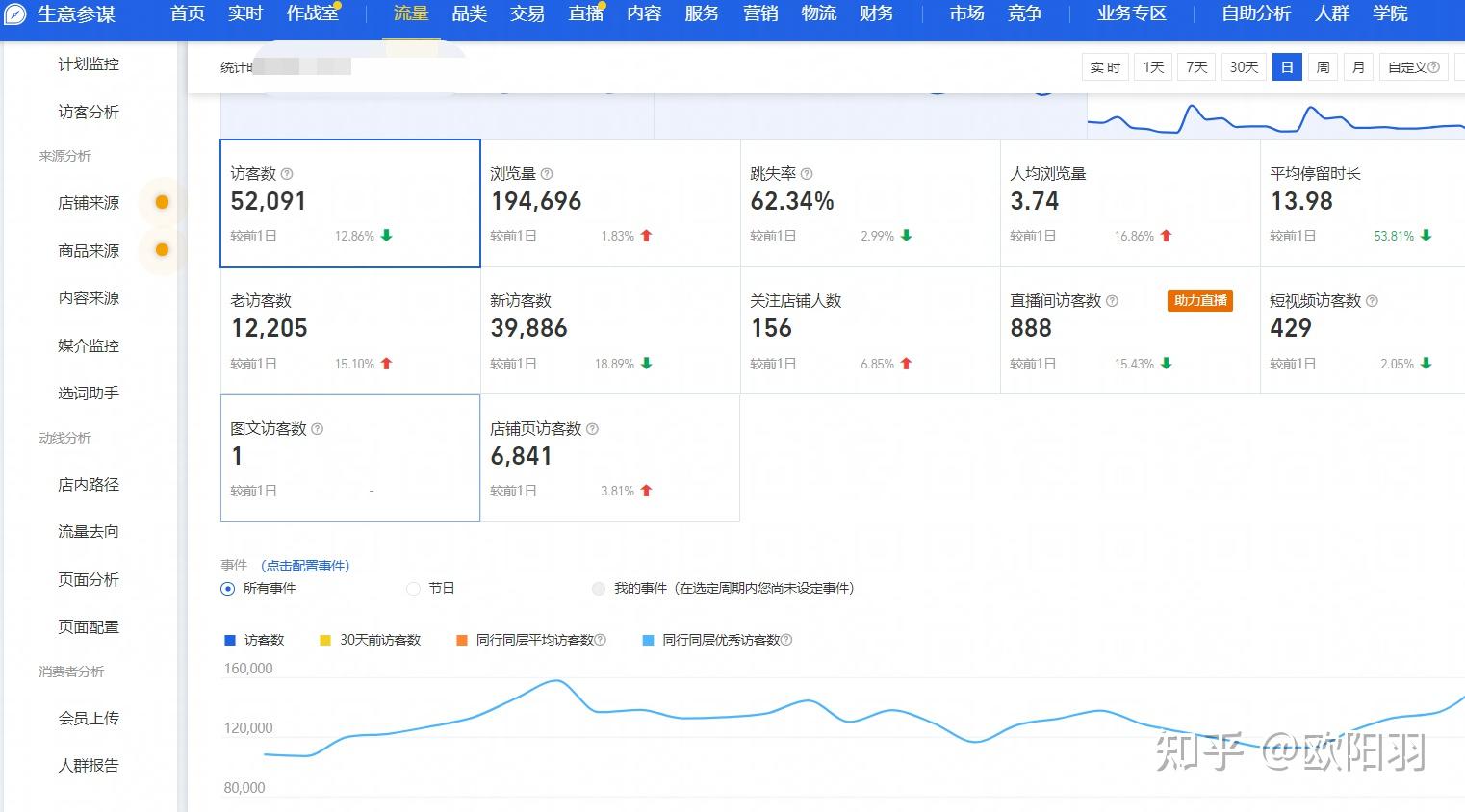The height and width of the screenshot is (812, 1465).
Task: Open 会员上传 in sidebar
Action: pos(89,718)
